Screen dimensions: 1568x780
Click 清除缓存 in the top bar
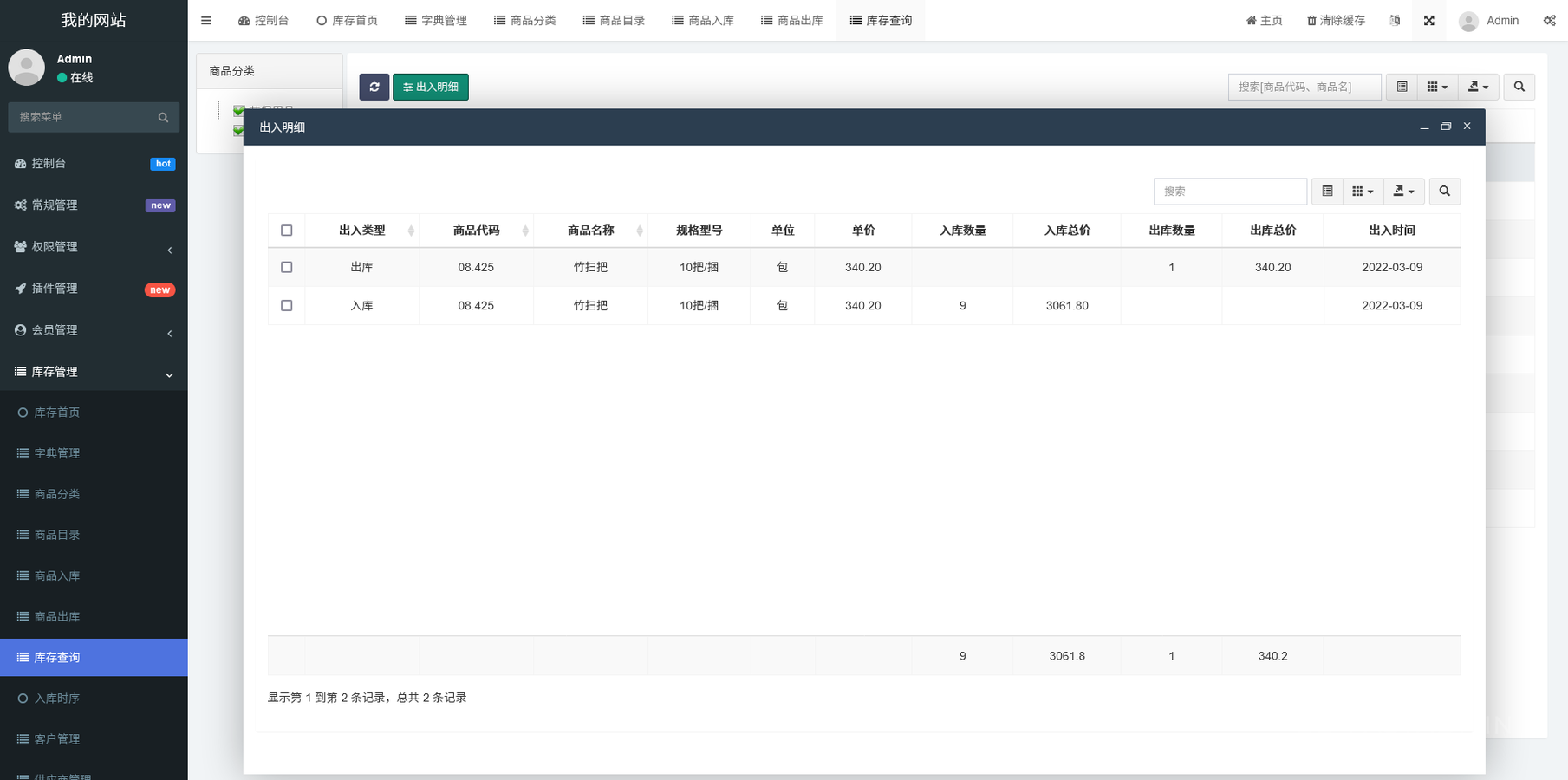point(1336,20)
